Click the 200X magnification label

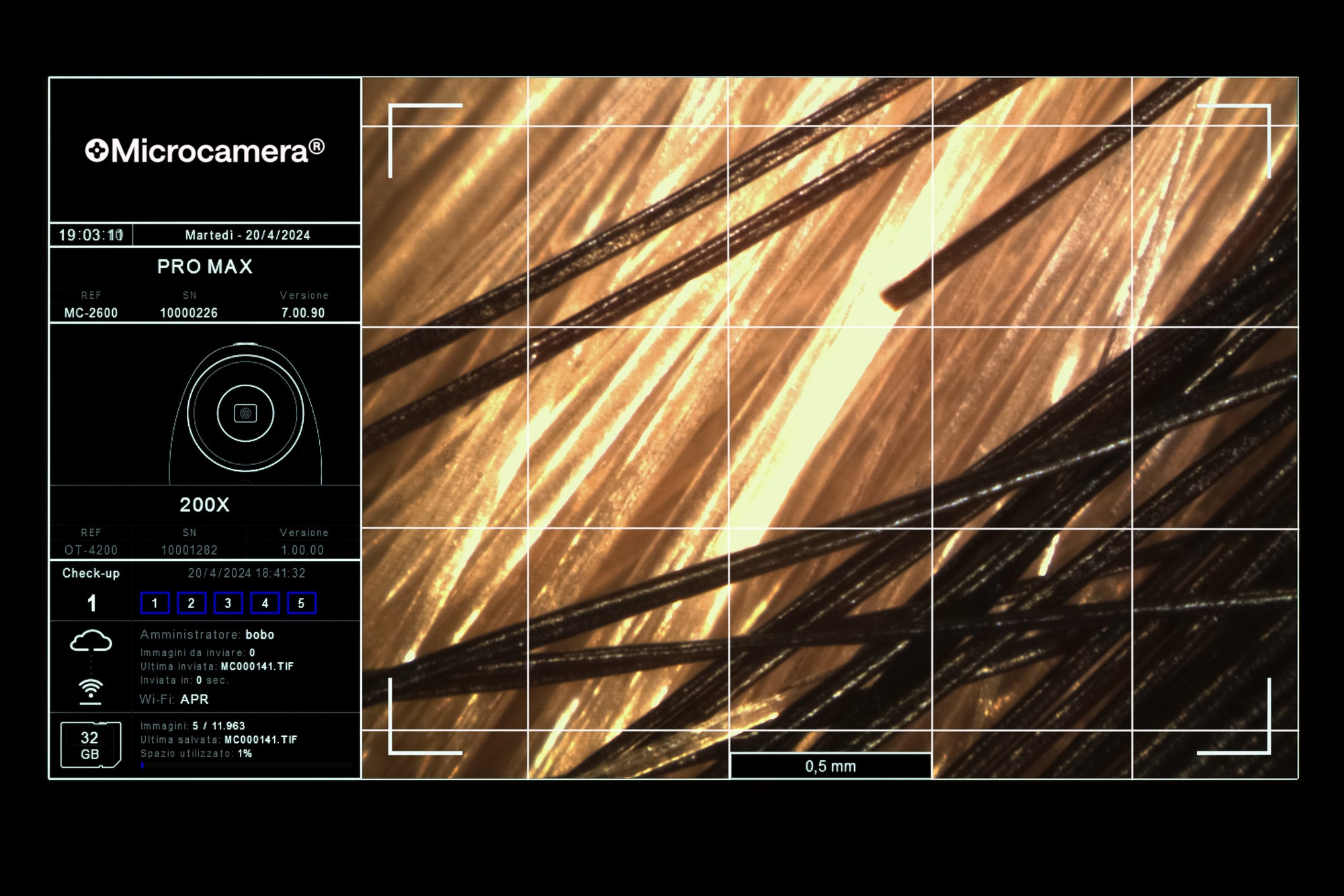click(x=205, y=505)
